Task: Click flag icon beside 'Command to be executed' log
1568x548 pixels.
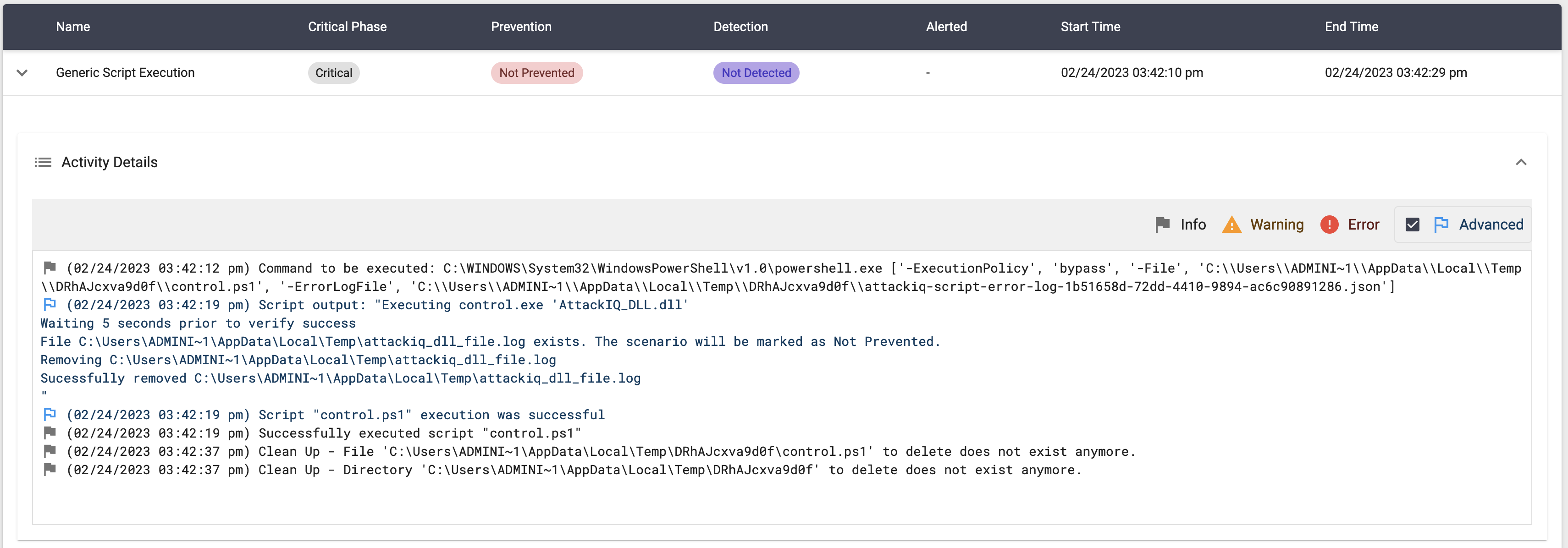Action: tap(50, 268)
